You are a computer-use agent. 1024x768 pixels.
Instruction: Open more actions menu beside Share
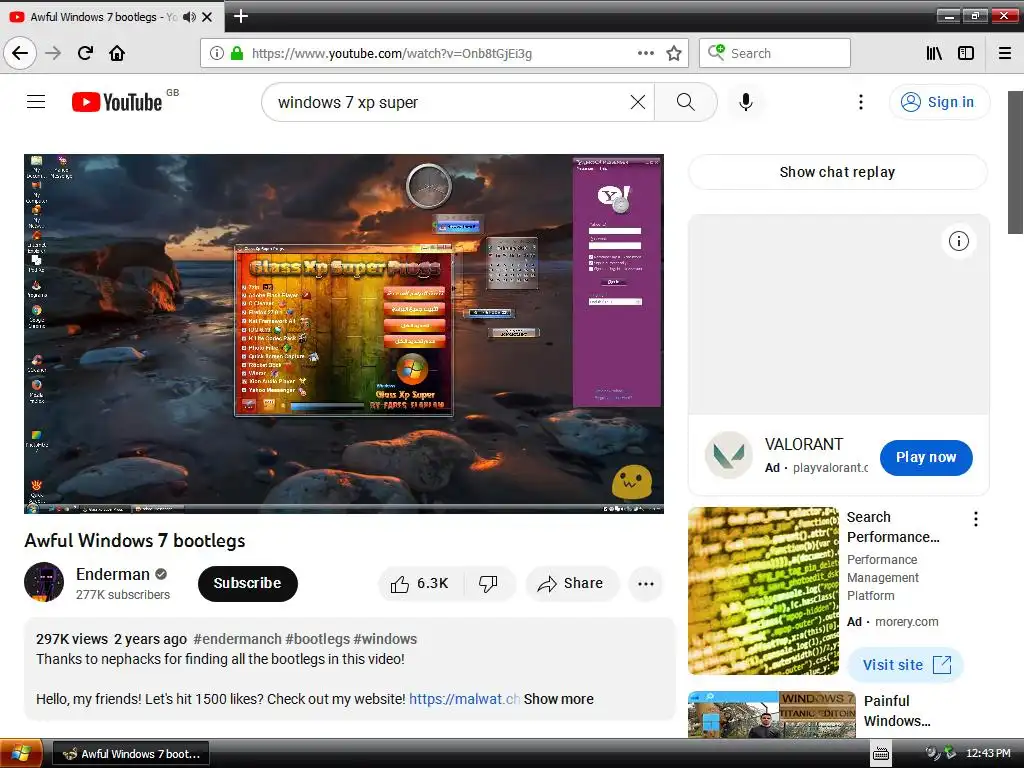[645, 584]
